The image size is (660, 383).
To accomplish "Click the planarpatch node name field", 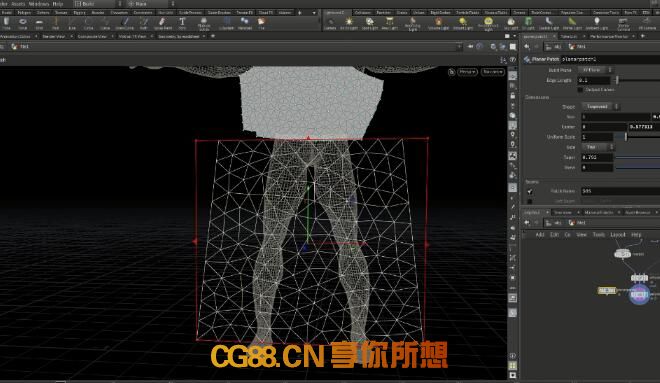I will point(610,59).
